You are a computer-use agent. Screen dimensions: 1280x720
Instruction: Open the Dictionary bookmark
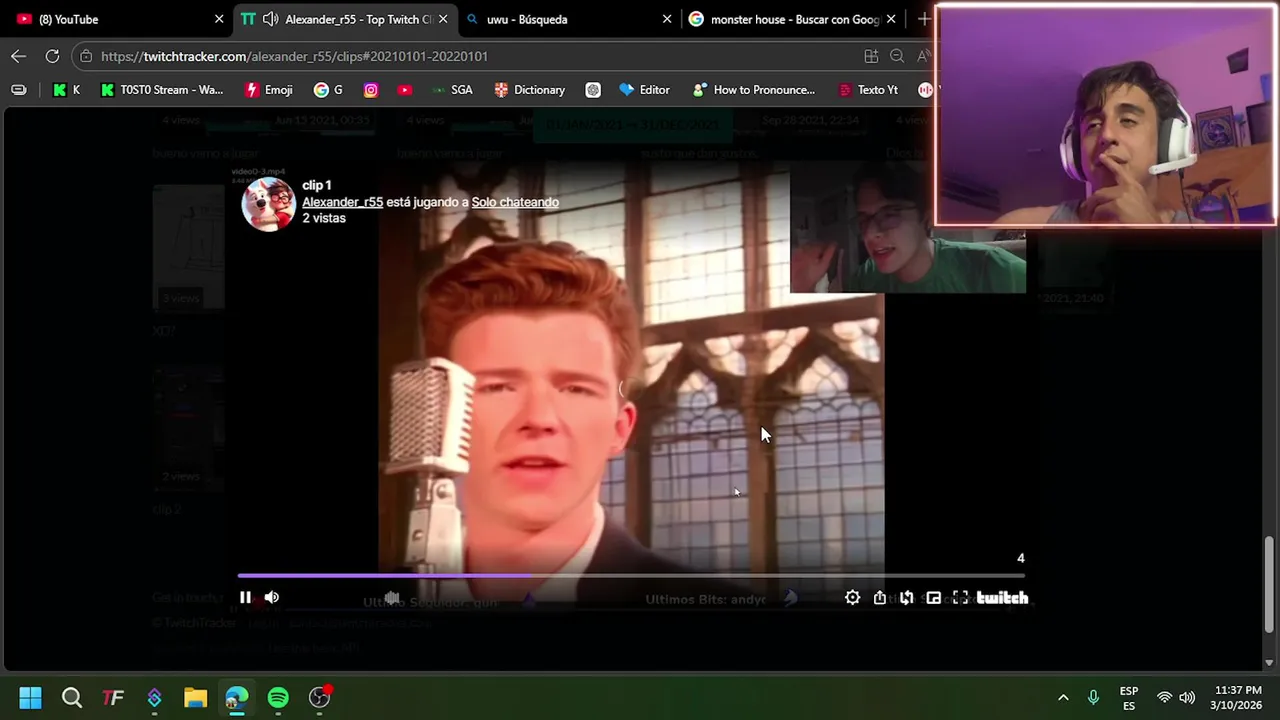pyautogui.click(x=530, y=90)
